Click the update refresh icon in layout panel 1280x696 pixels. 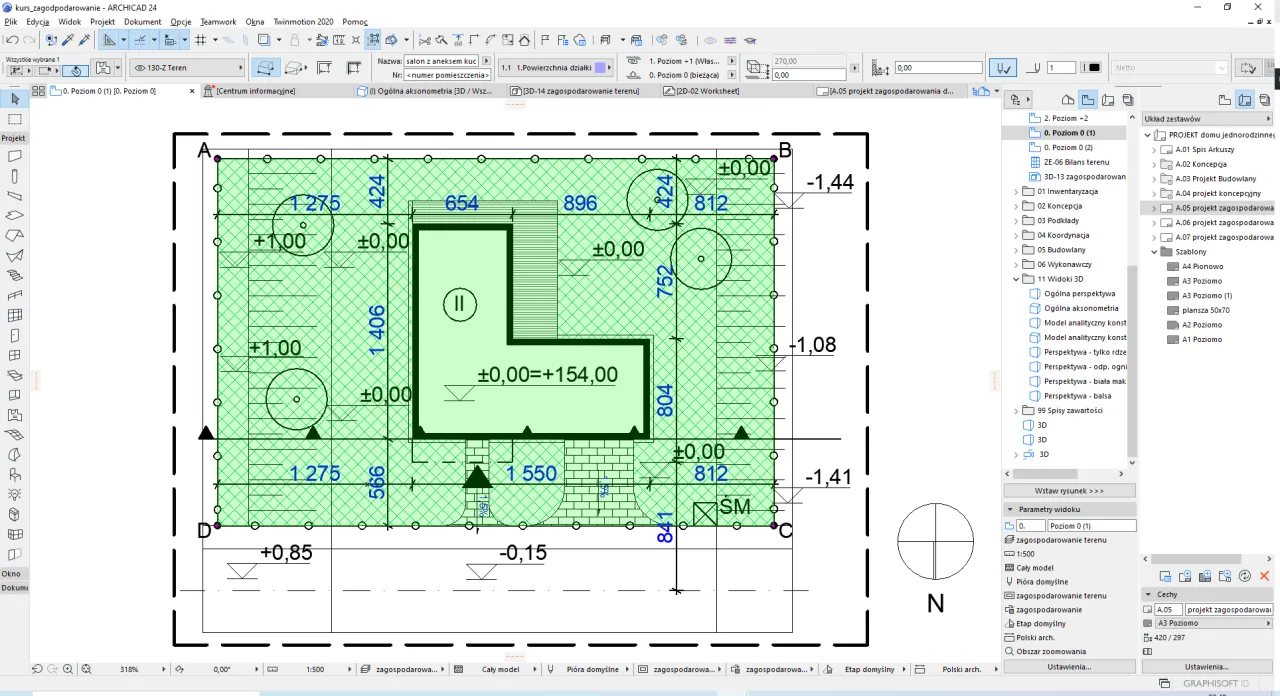click(x=1245, y=576)
